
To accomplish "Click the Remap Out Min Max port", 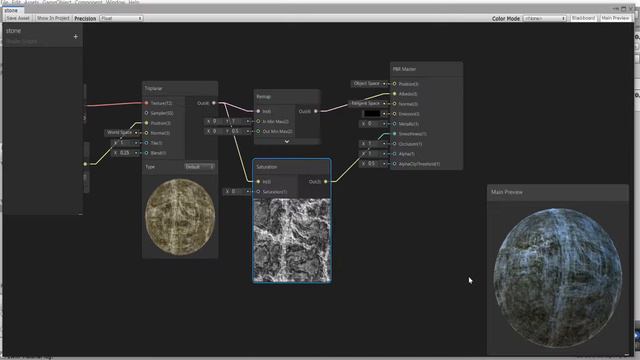I will coord(258,131).
